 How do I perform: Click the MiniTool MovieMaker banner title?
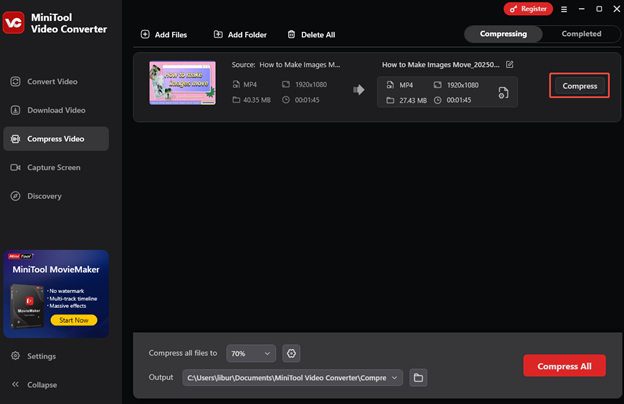pyautogui.click(x=56, y=269)
